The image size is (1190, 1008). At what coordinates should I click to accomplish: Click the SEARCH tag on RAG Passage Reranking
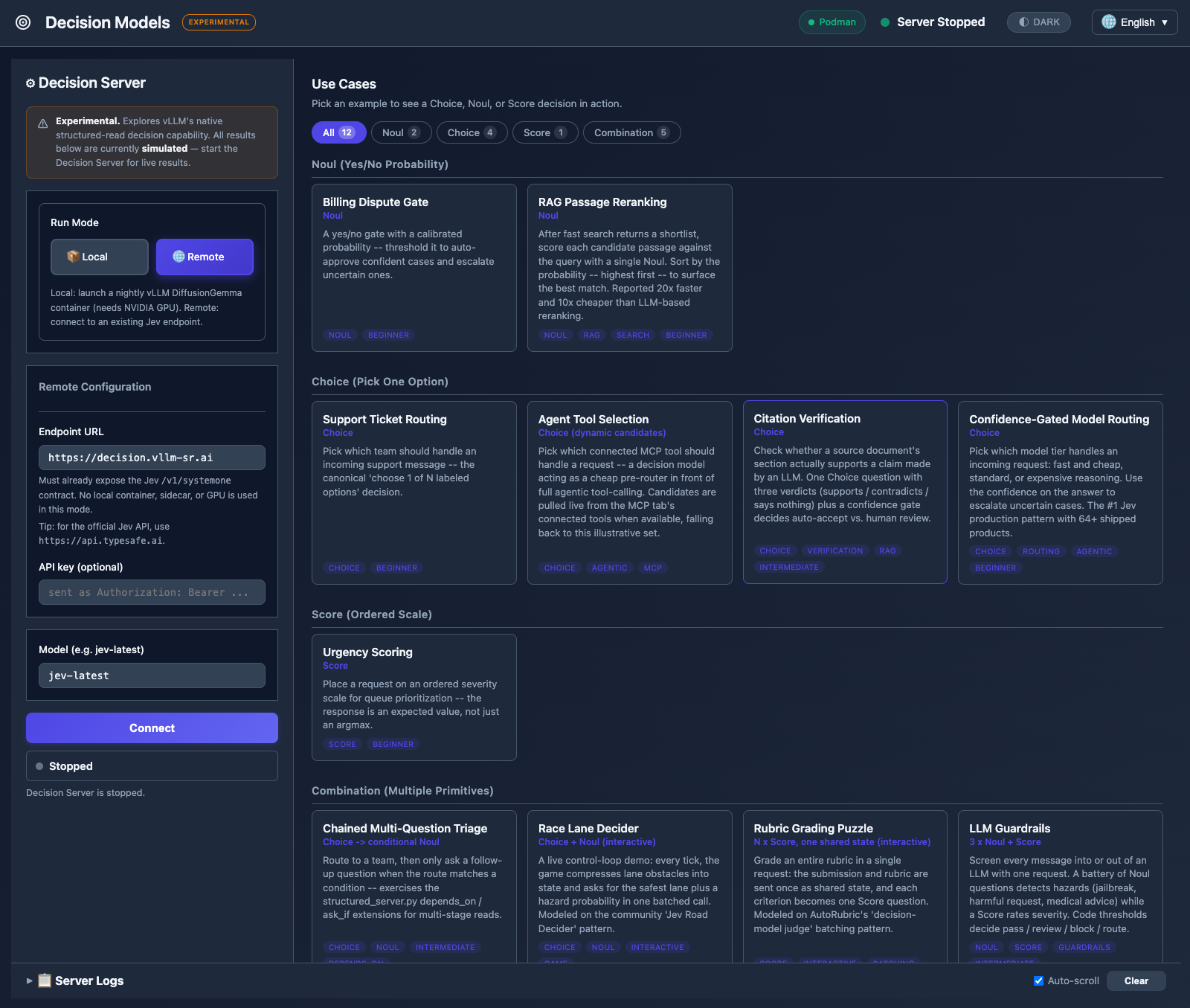[633, 336]
